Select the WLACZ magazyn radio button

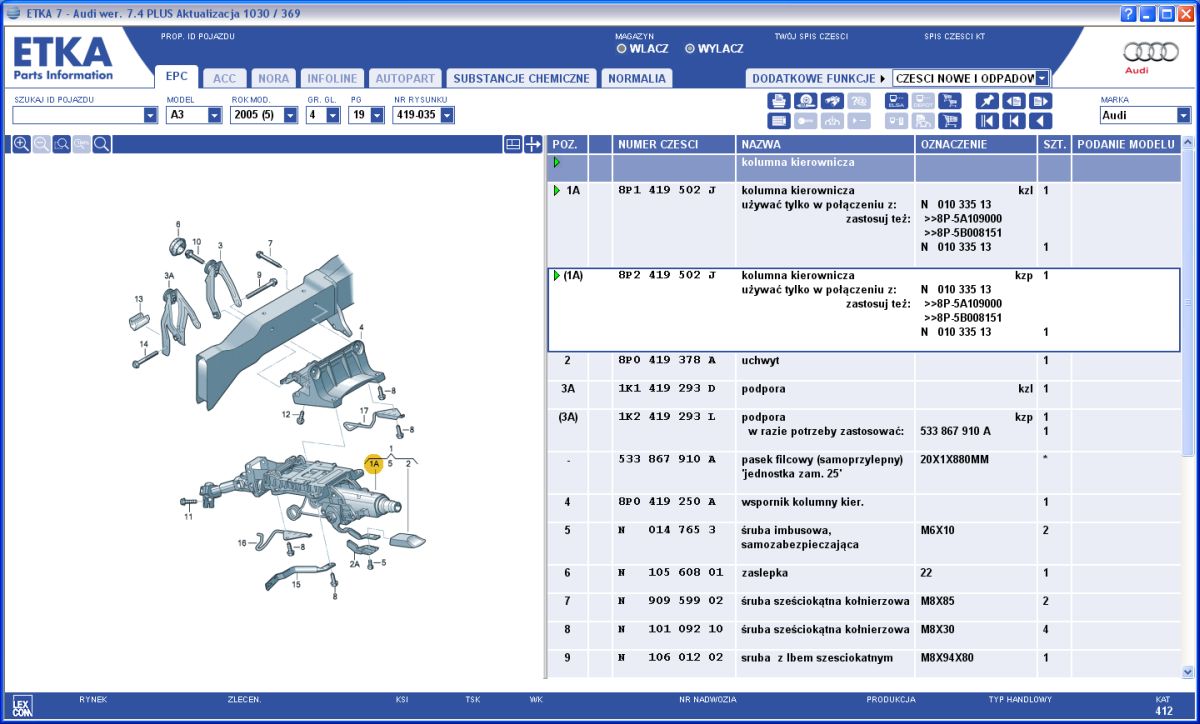coord(622,48)
